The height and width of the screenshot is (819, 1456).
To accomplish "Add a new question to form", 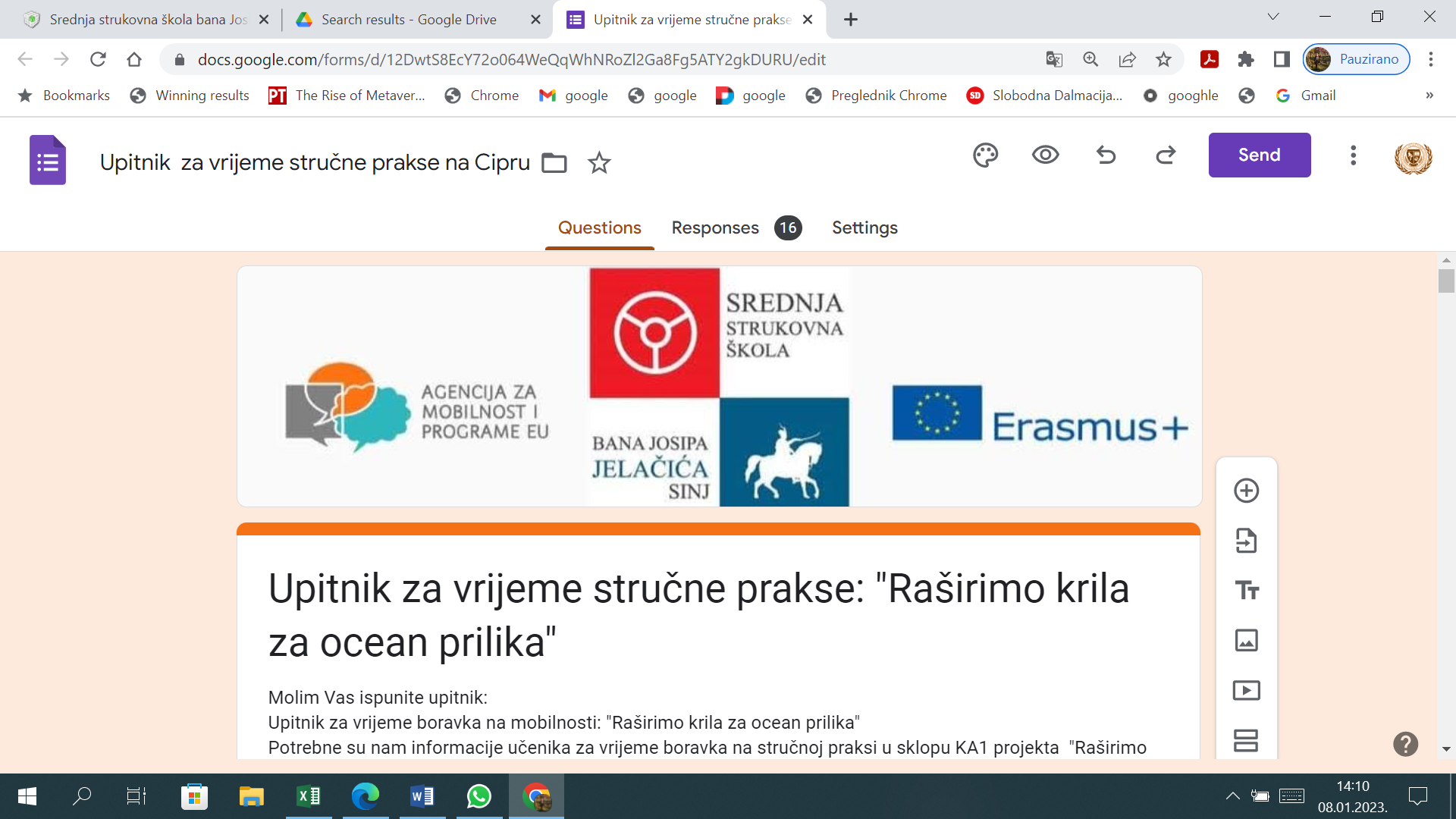I will (x=1247, y=491).
